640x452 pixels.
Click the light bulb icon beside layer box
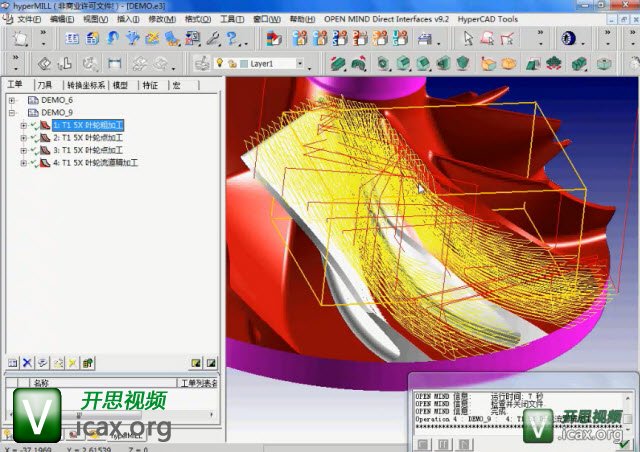click(219, 63)
